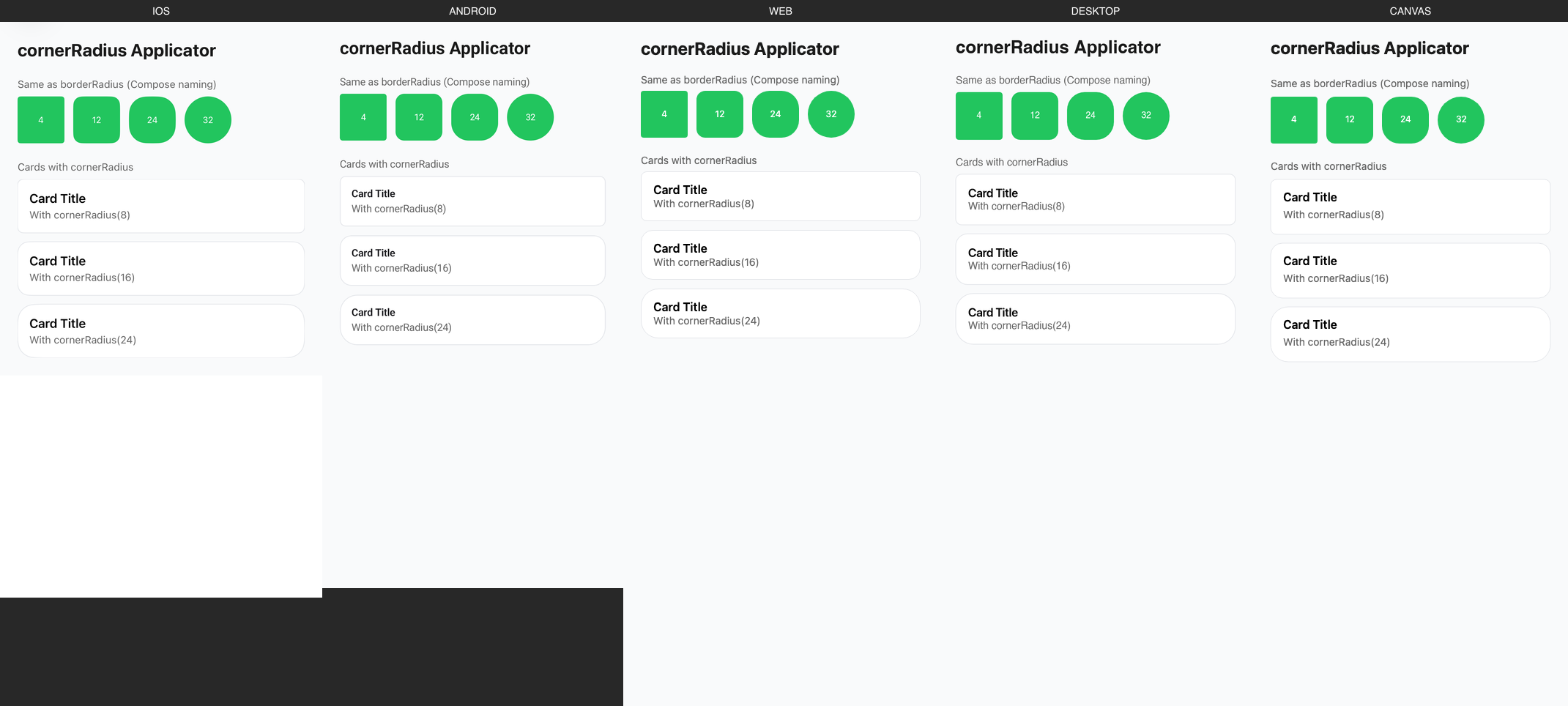
Task: Click green box 4 in Desktop column
Action: coord(979,116)
